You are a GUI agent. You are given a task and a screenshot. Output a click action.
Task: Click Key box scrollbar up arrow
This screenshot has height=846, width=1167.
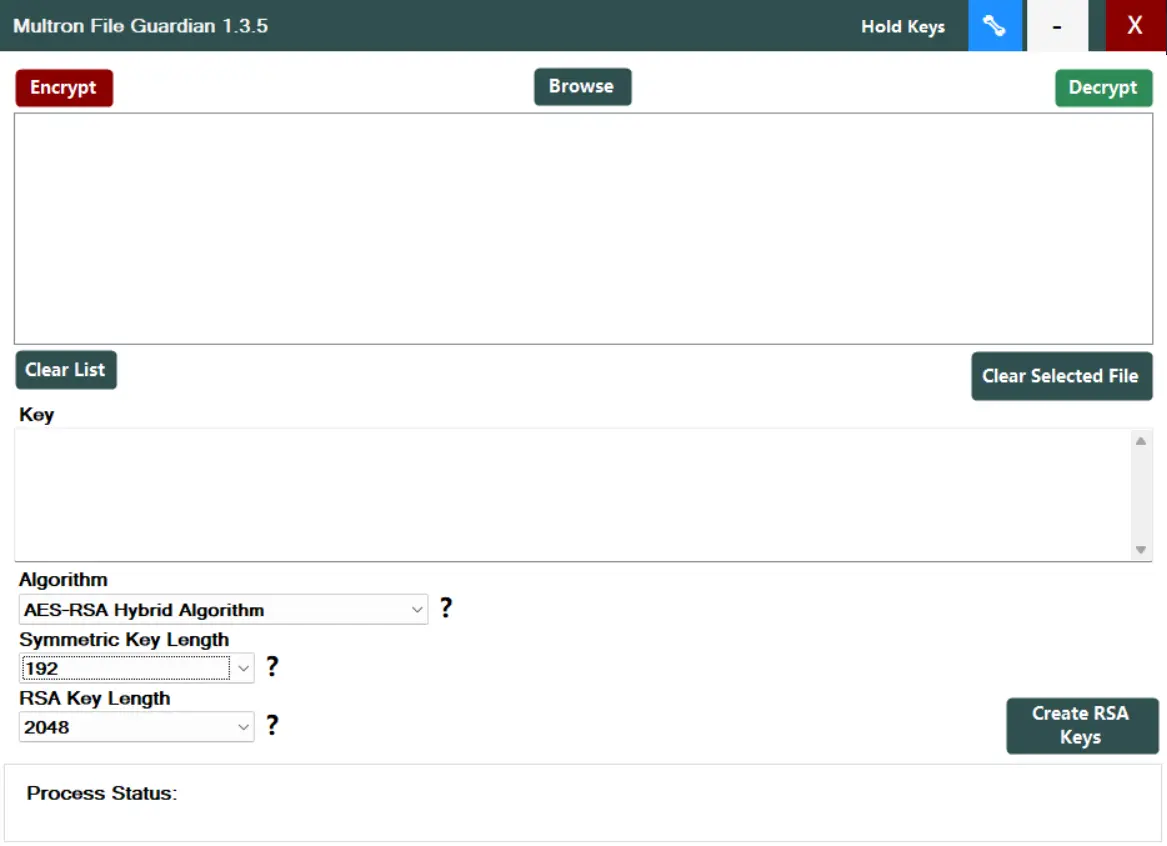[x=1141, y=441]
